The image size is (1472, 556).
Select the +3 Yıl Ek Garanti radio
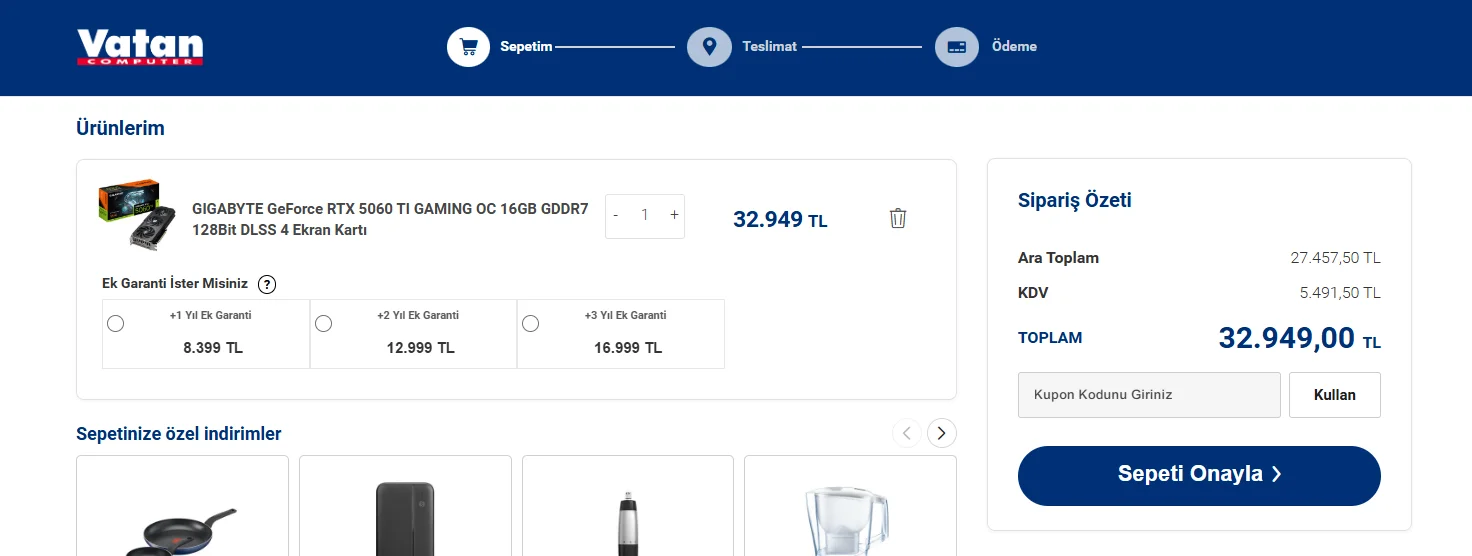[531, 323]
